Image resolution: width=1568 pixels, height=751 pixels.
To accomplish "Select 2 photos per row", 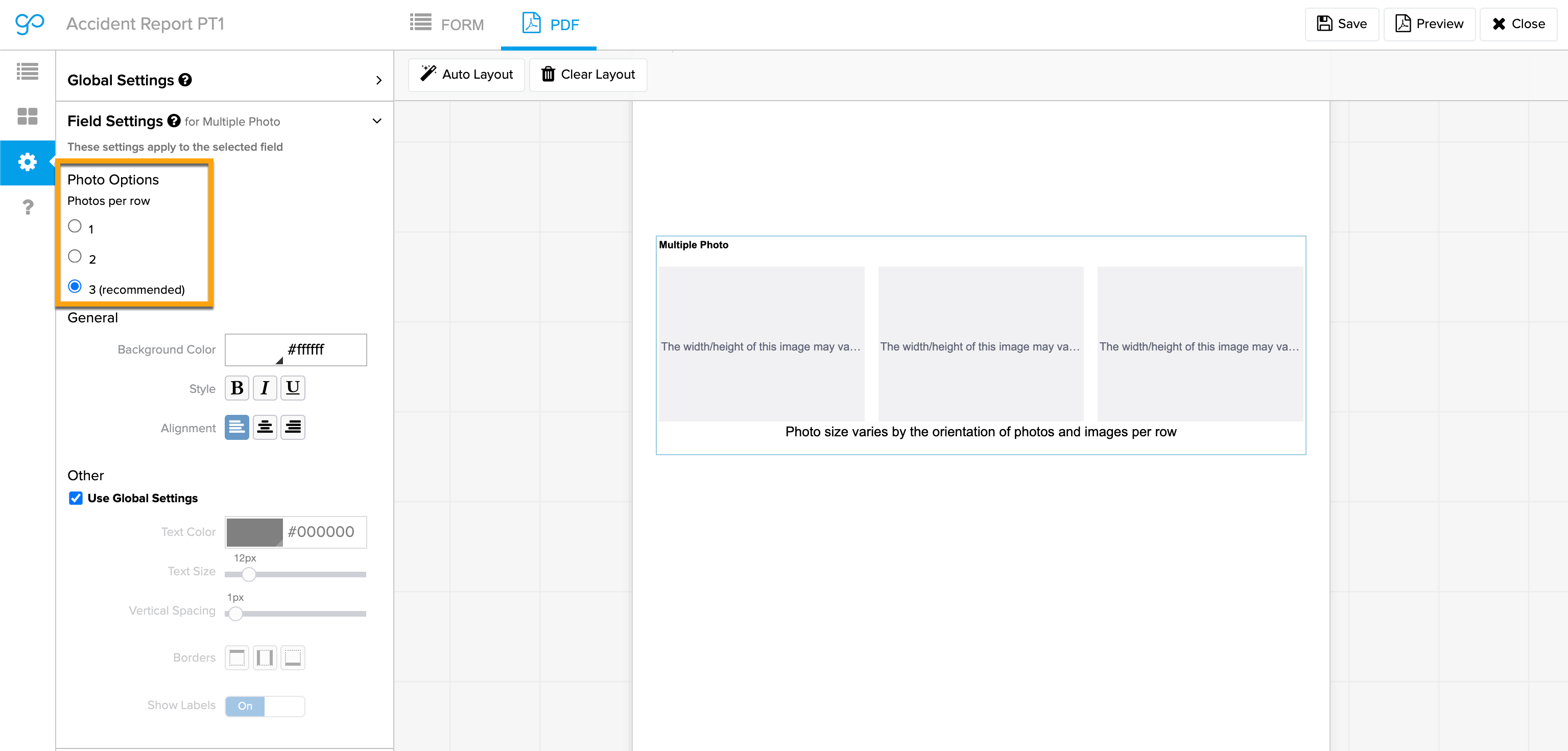I will tap(74, 256).
